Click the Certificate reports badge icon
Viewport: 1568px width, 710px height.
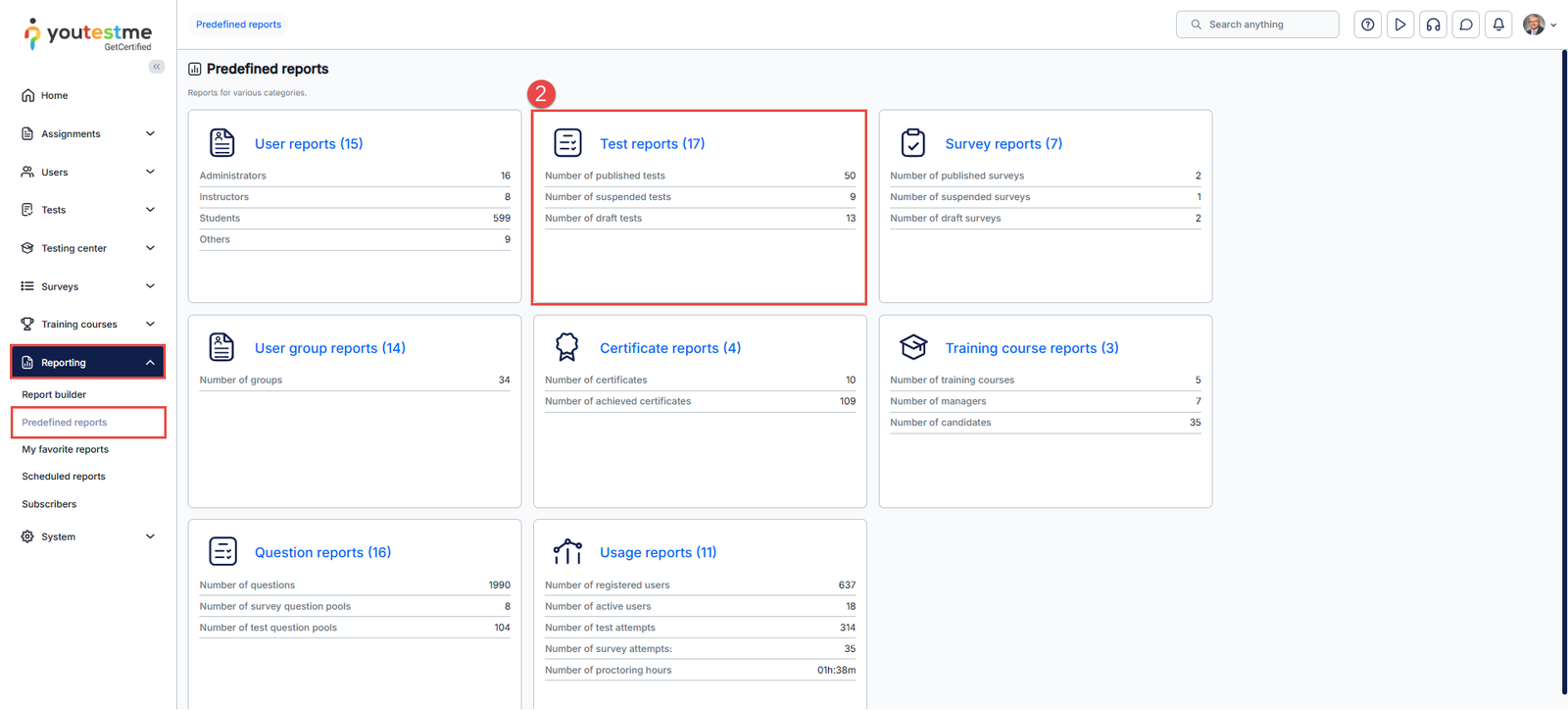(x=567, y=347)
